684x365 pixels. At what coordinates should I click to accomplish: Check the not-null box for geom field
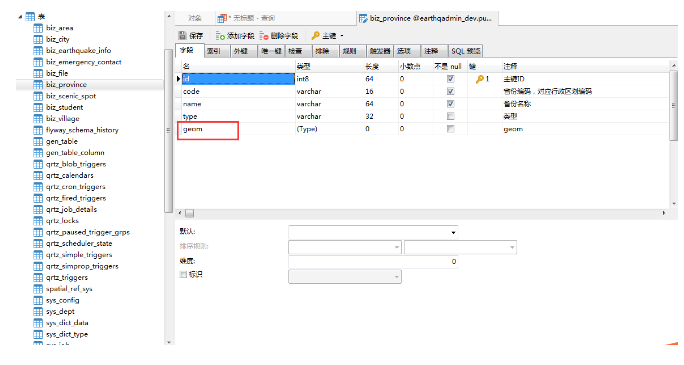[x=451, y=129]
